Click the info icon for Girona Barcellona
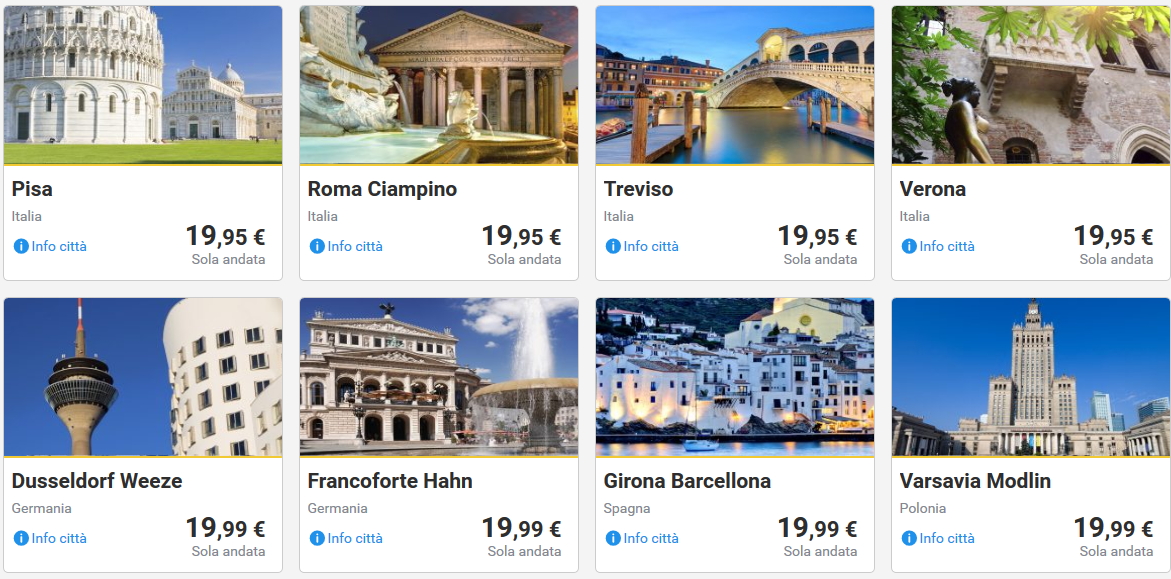This screenshot has height=579, width=1171. click(613, 538)
